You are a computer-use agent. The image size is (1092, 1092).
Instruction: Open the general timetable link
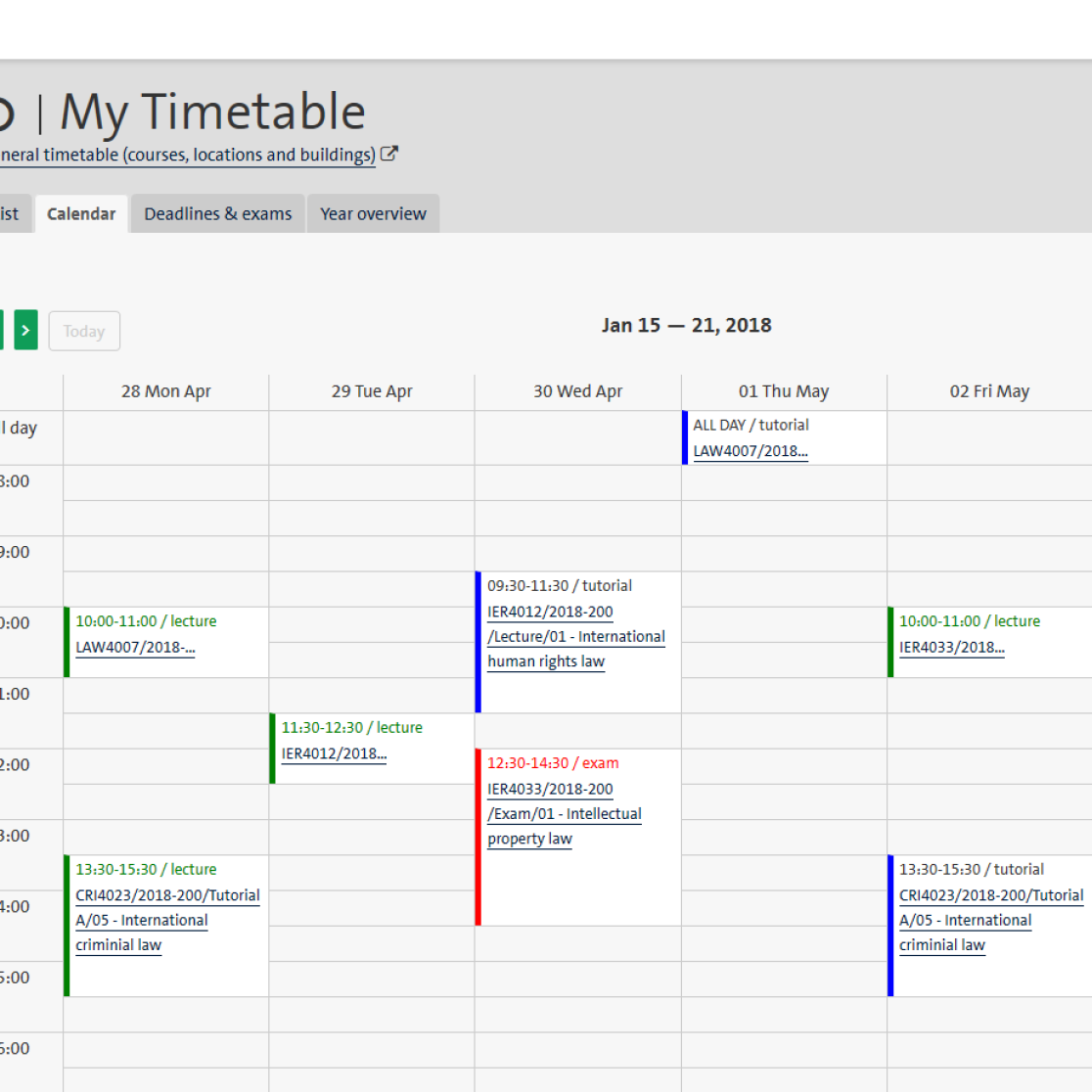(187, 155)
